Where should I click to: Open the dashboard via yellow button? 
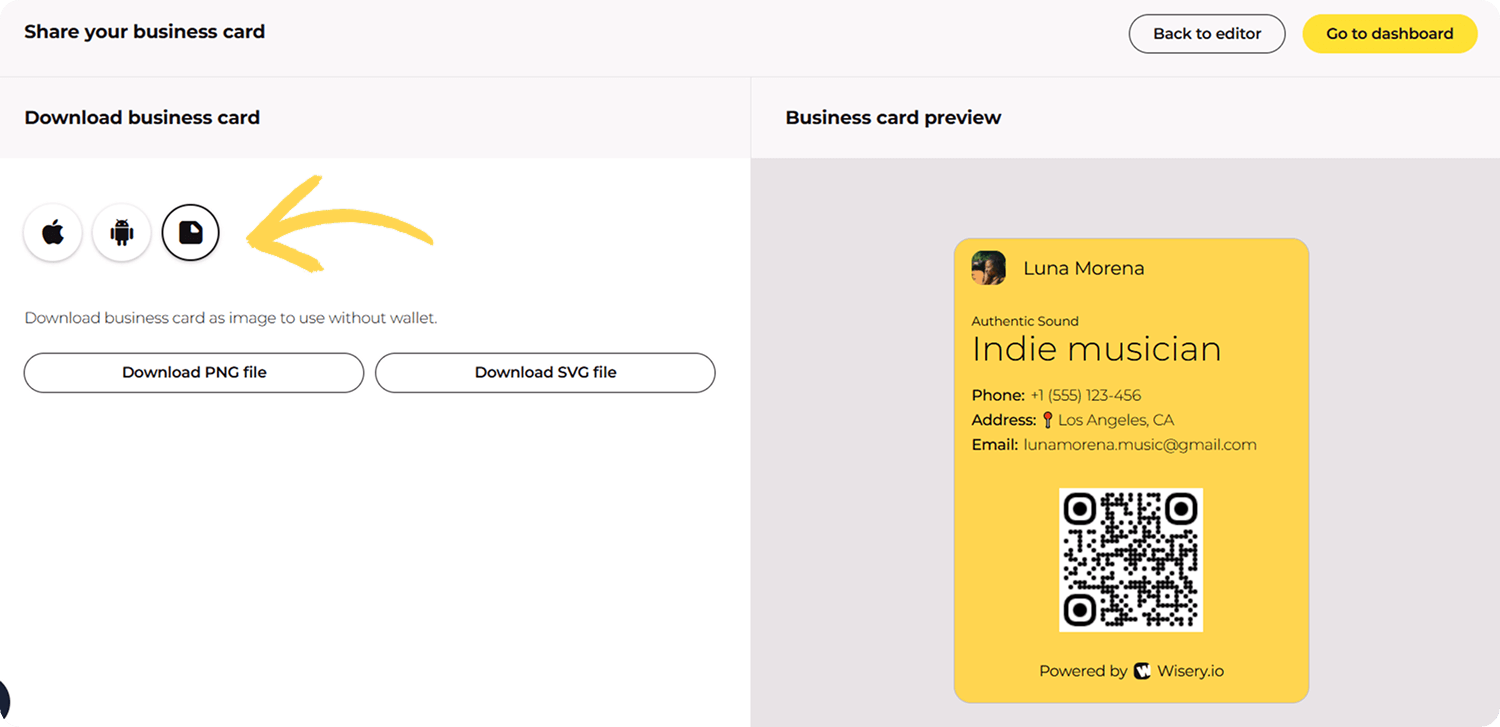tap(1390, 34)
